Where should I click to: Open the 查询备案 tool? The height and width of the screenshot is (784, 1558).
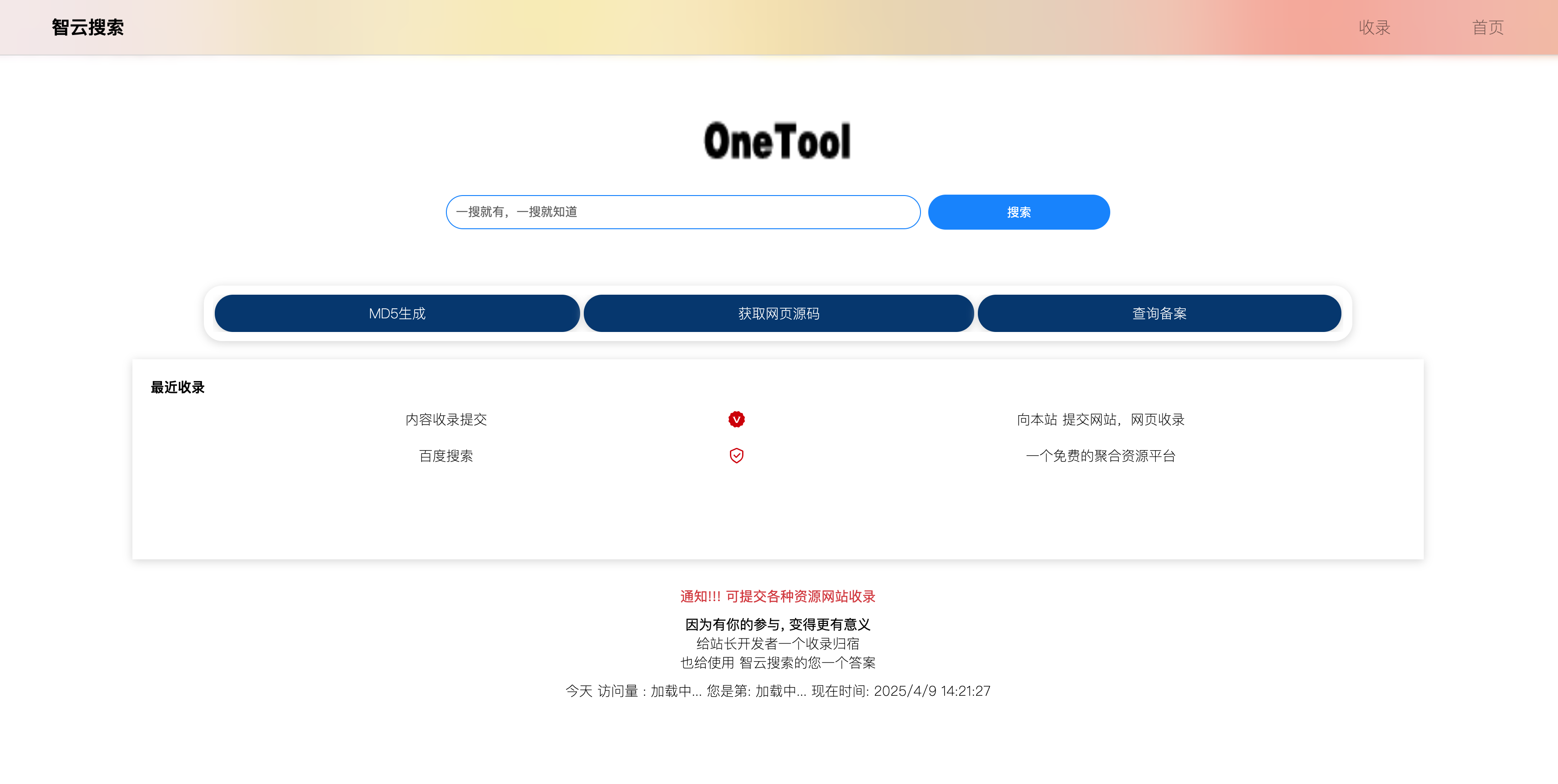click(x=1159, y=313)
